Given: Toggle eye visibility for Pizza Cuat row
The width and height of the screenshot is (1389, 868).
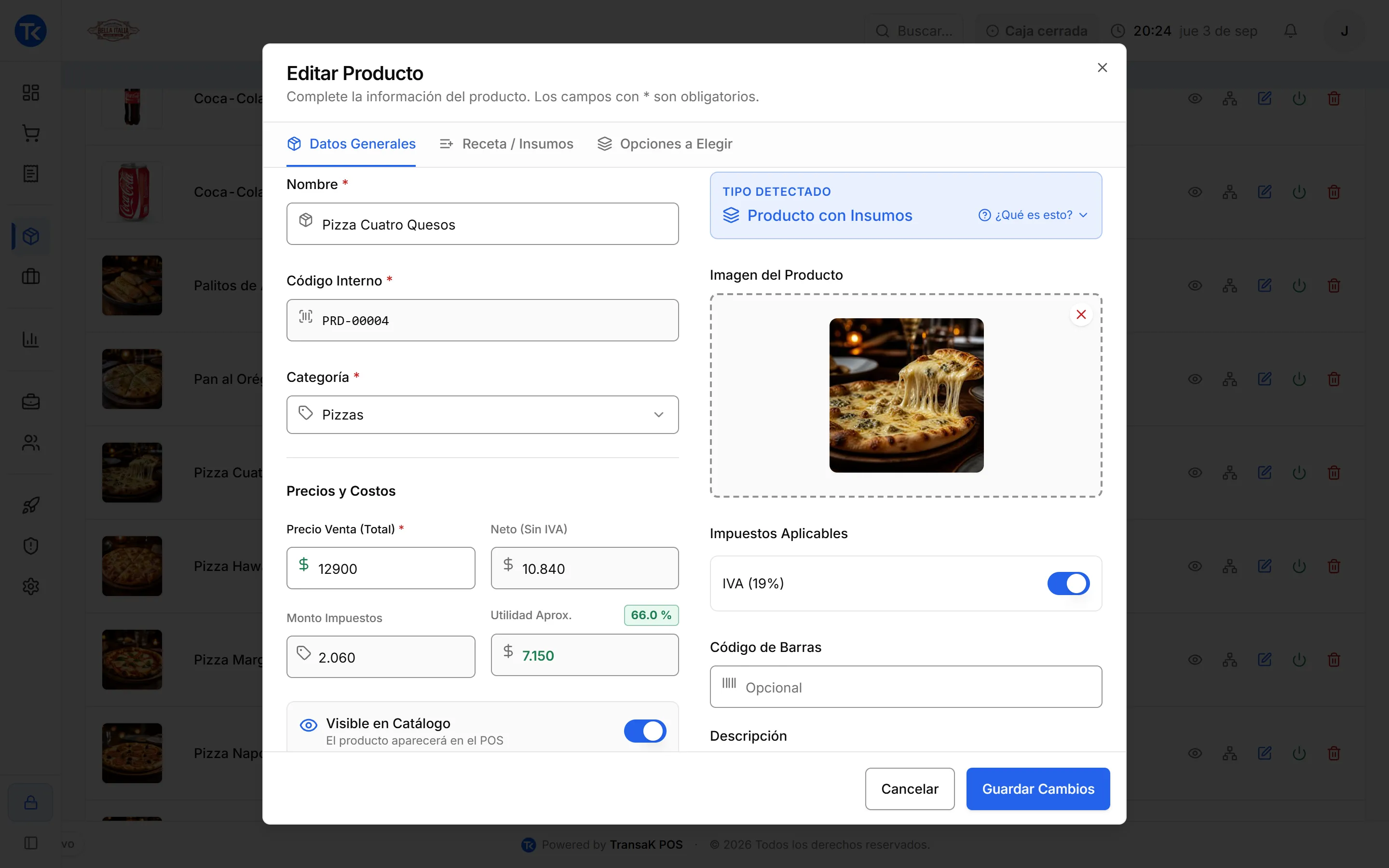Looking at the screenshot, I should pyautogui.click(x=1195, y=473).
